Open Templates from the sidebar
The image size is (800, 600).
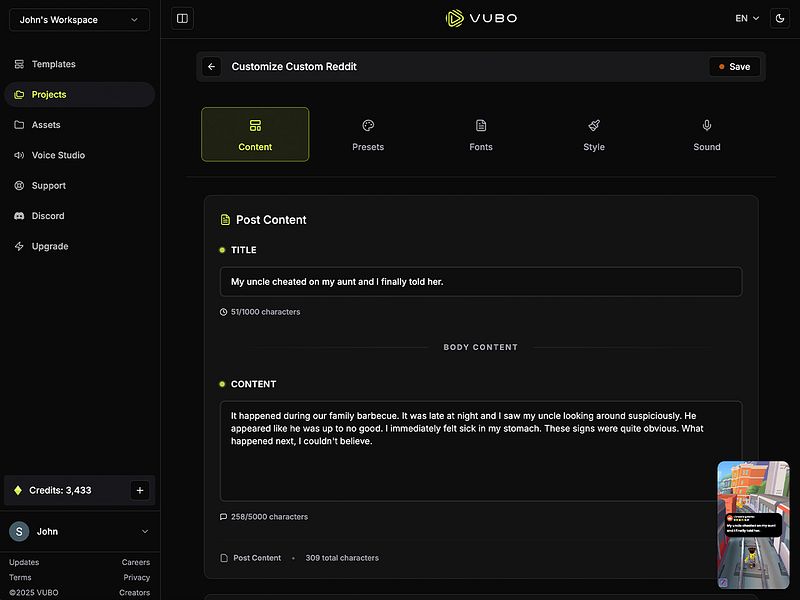[52, 64]
